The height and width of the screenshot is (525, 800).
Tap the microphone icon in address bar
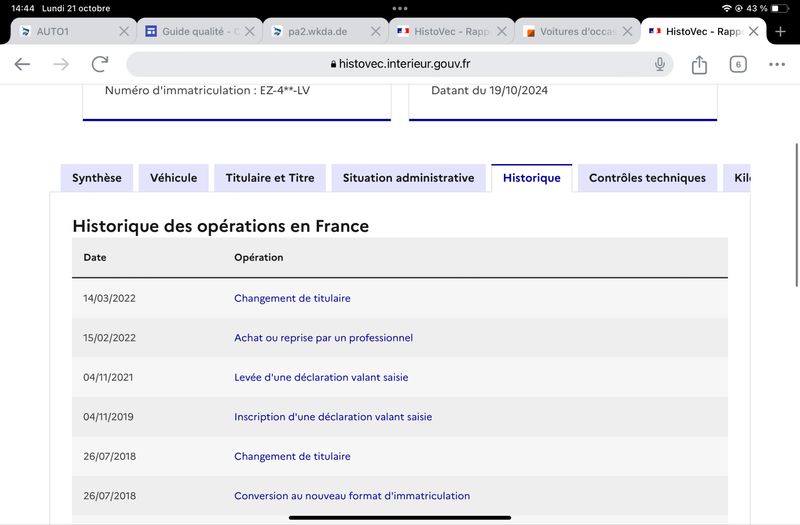click(x=660, y=64)
